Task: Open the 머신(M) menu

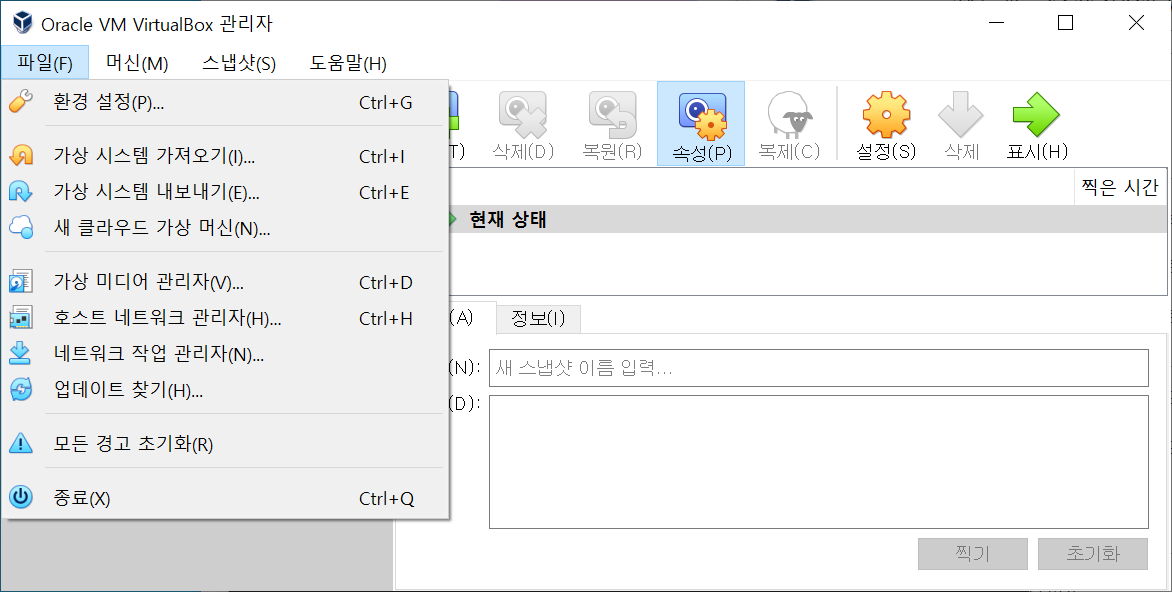Action: (x=137, y=63)
